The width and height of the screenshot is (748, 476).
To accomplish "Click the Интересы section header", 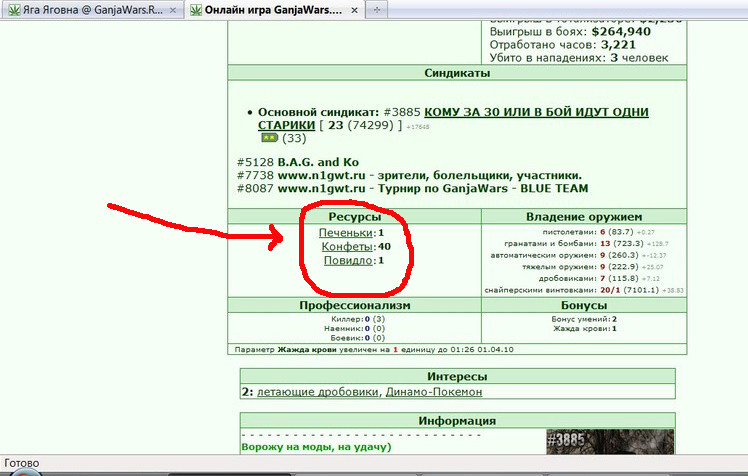I will [x=457, y=376].
